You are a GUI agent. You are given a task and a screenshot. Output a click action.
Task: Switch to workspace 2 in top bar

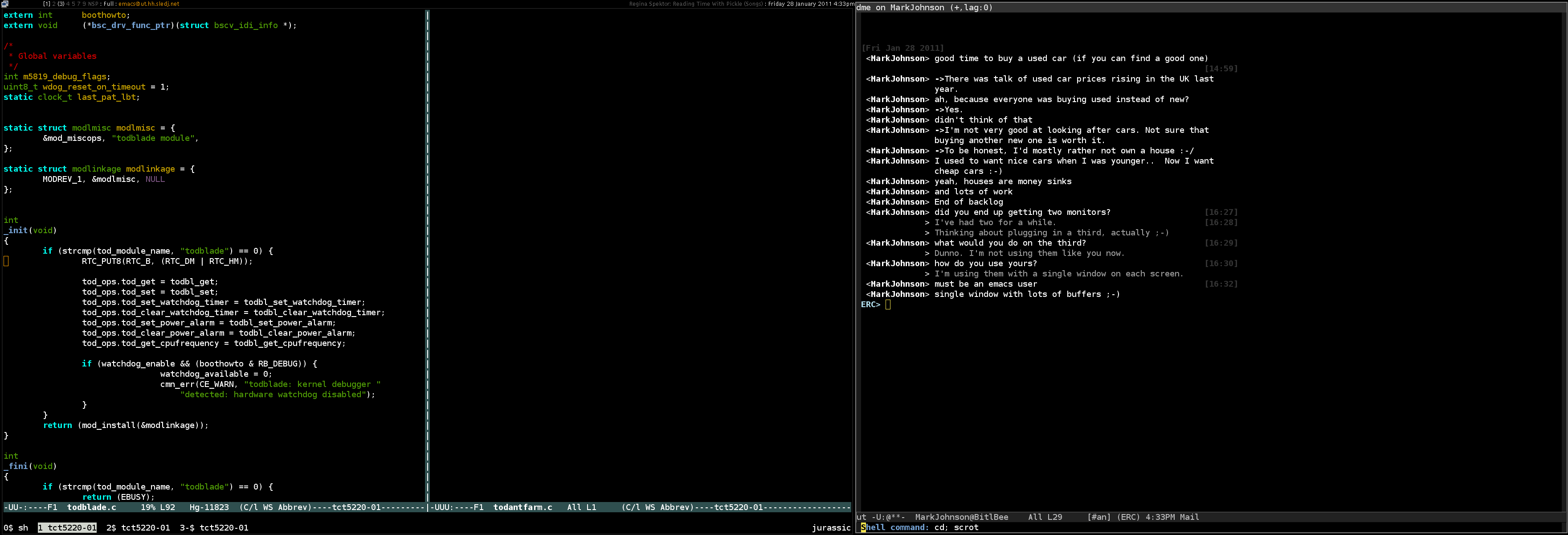click(54, 4)
